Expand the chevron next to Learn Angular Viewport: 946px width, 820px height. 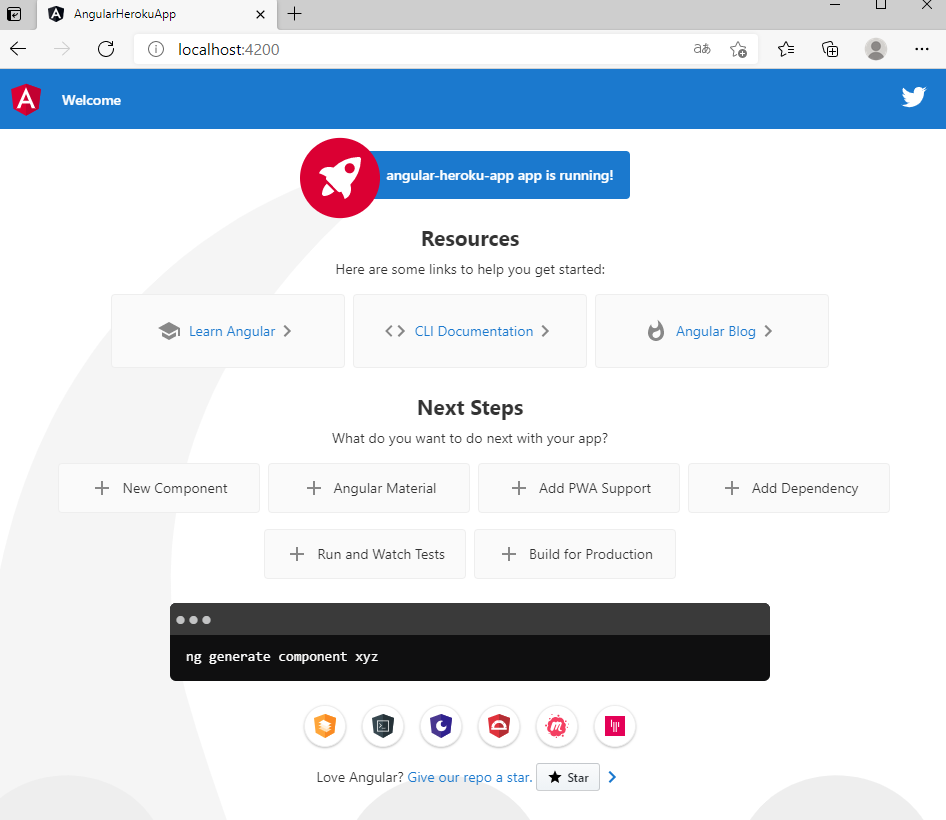click(x=287, y=331)
